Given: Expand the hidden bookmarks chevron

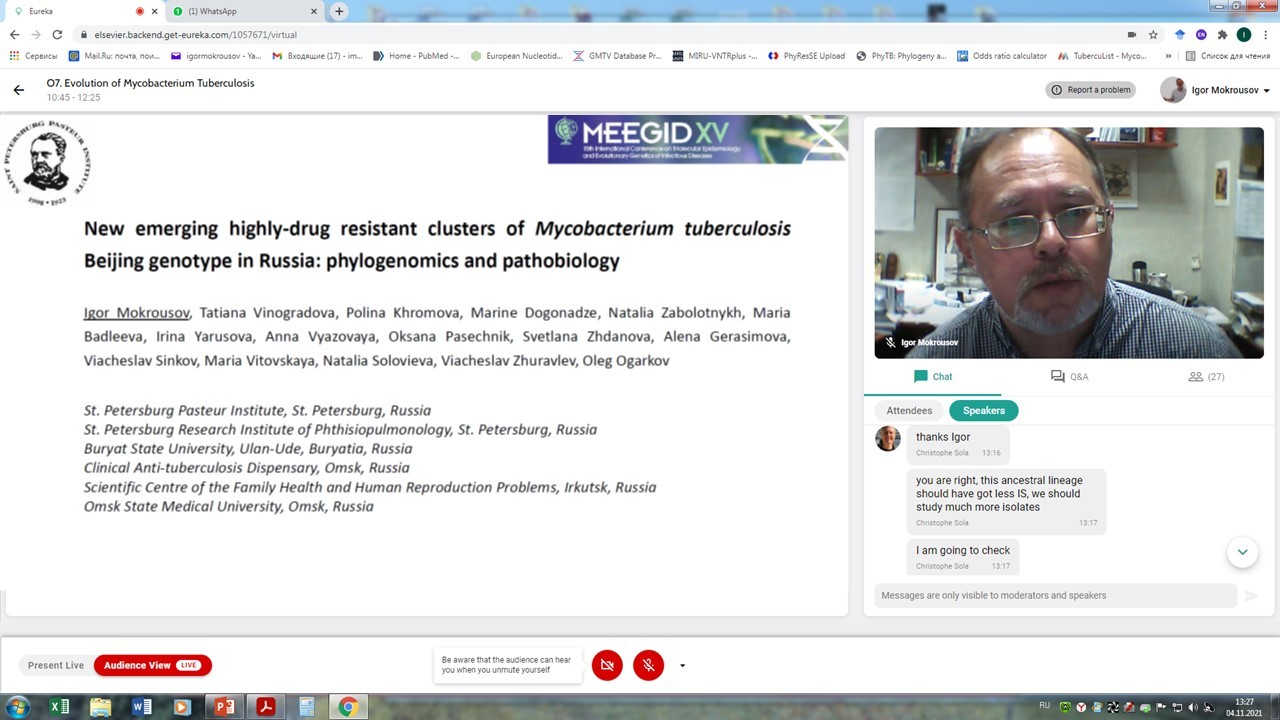Looking at the screenshot, I should [1168, 56].
